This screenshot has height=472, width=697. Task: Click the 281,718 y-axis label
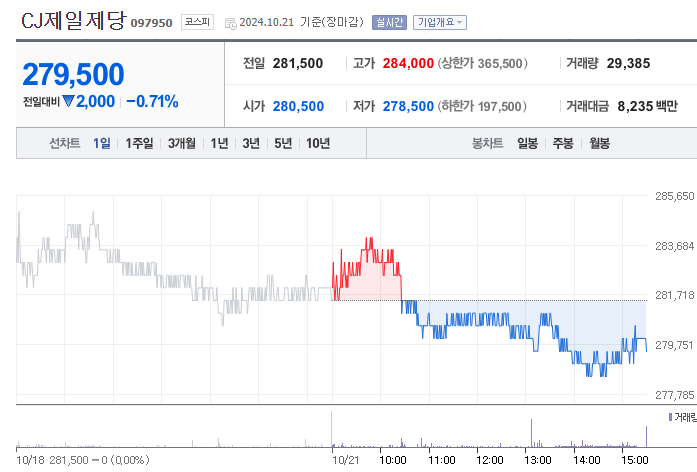[x=674, y=295]
